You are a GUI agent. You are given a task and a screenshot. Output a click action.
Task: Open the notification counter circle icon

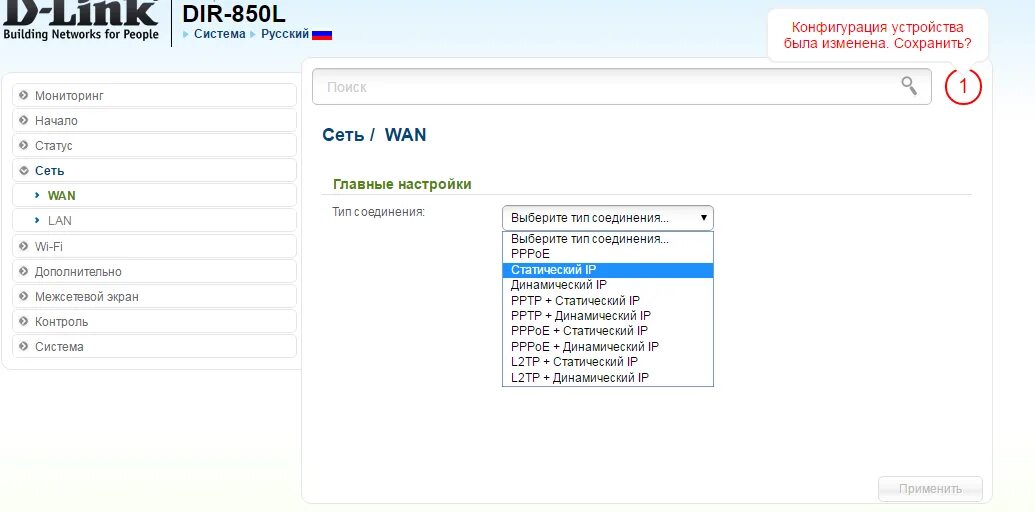click(963, 86)
